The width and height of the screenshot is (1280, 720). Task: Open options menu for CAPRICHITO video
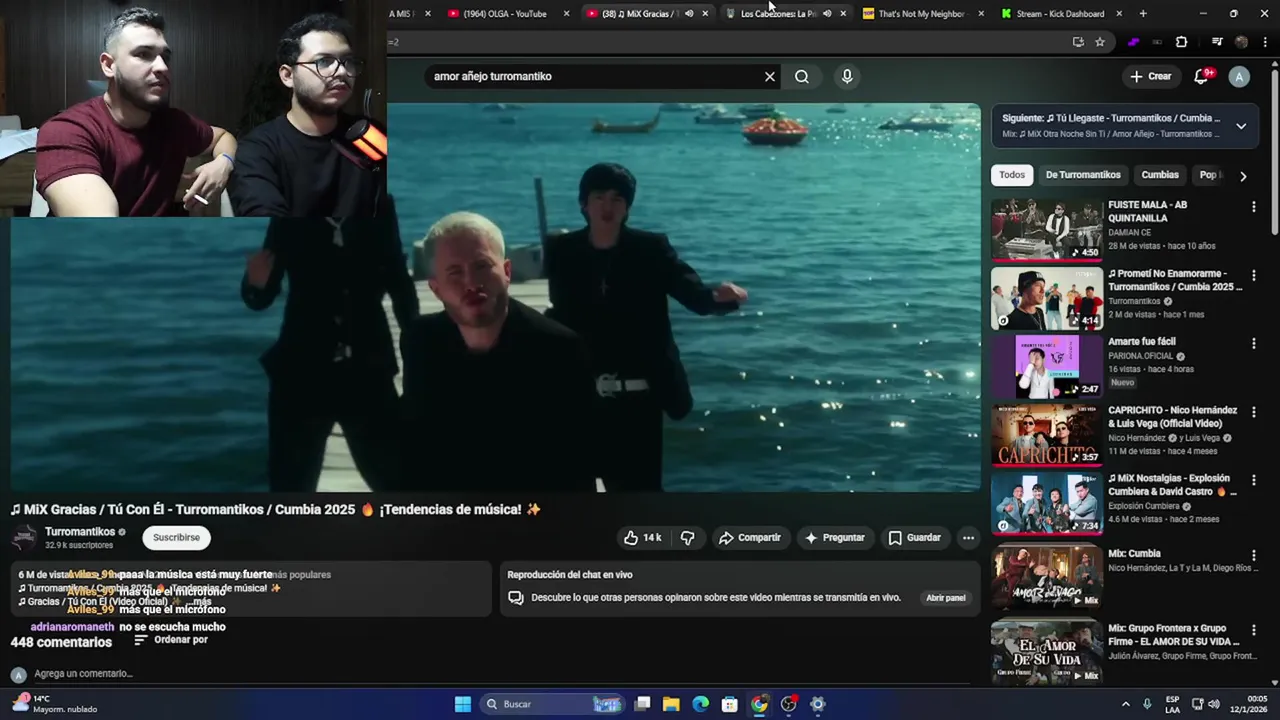pos(1253,412)
